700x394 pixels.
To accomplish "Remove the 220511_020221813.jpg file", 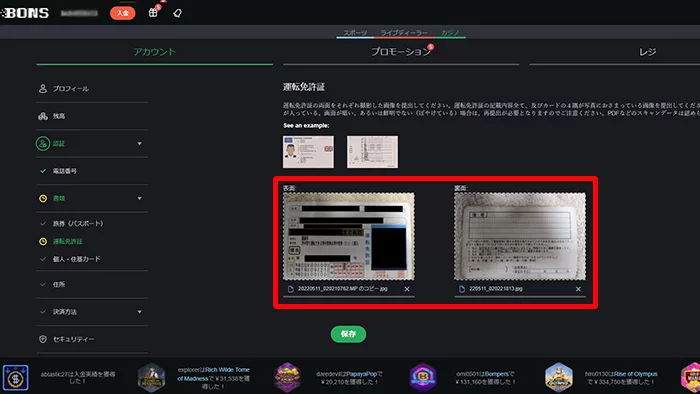I will click(578, 289).
